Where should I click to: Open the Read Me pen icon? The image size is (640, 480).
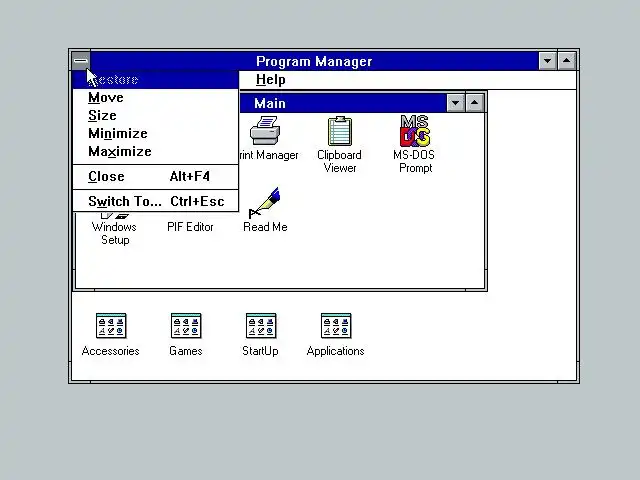[x=264, y=202]
